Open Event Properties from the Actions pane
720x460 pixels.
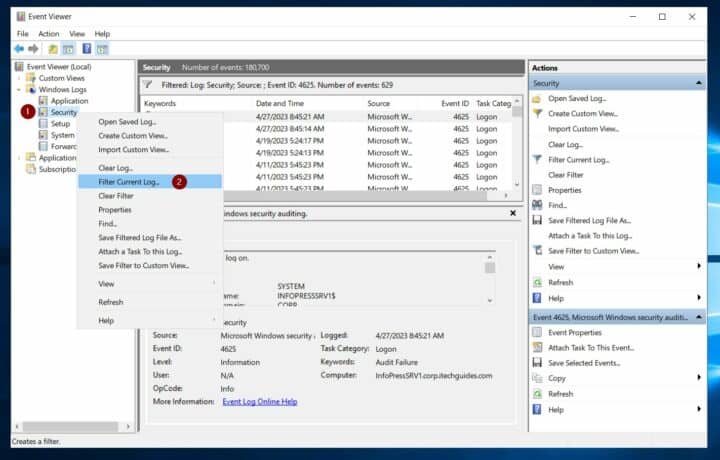click(x=574, y=332)
